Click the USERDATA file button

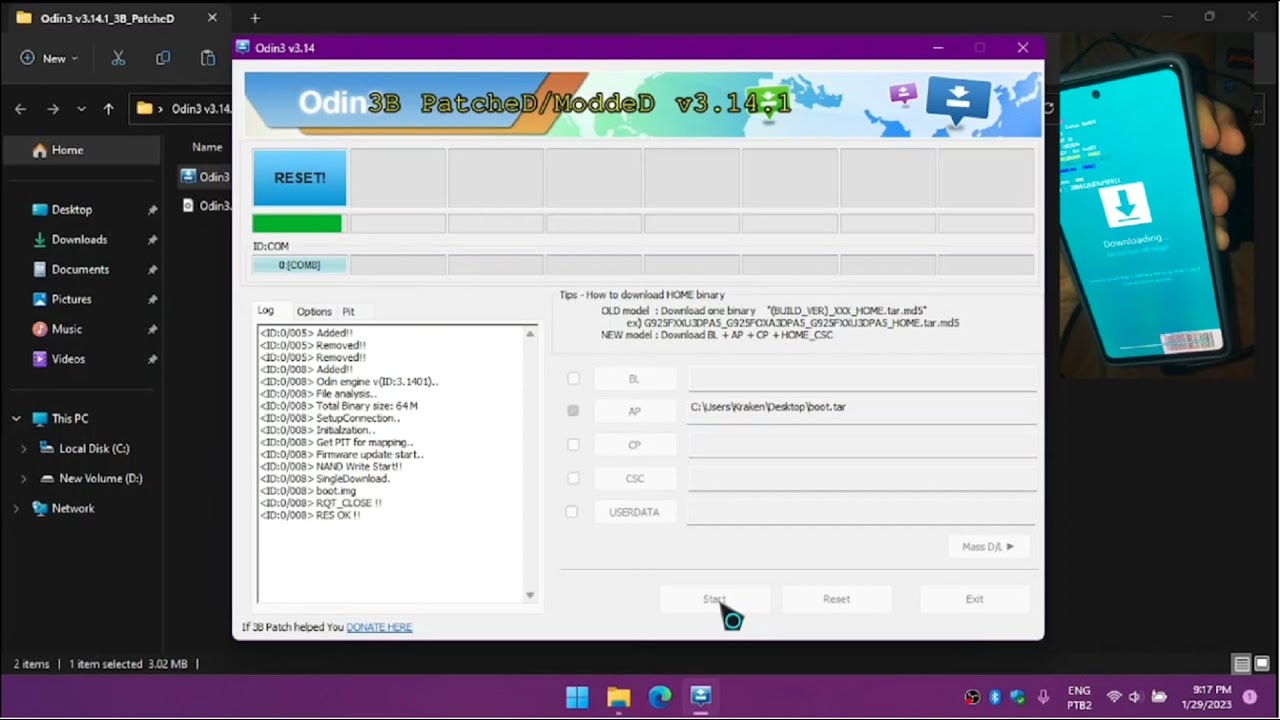tap(635, 512)
